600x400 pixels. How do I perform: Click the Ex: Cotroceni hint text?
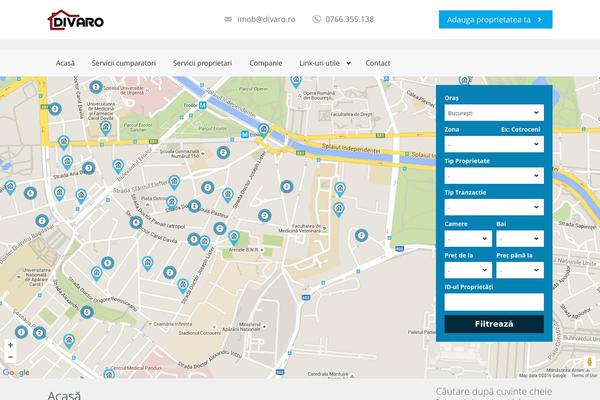pyautogui.click(x=520, y=129)
